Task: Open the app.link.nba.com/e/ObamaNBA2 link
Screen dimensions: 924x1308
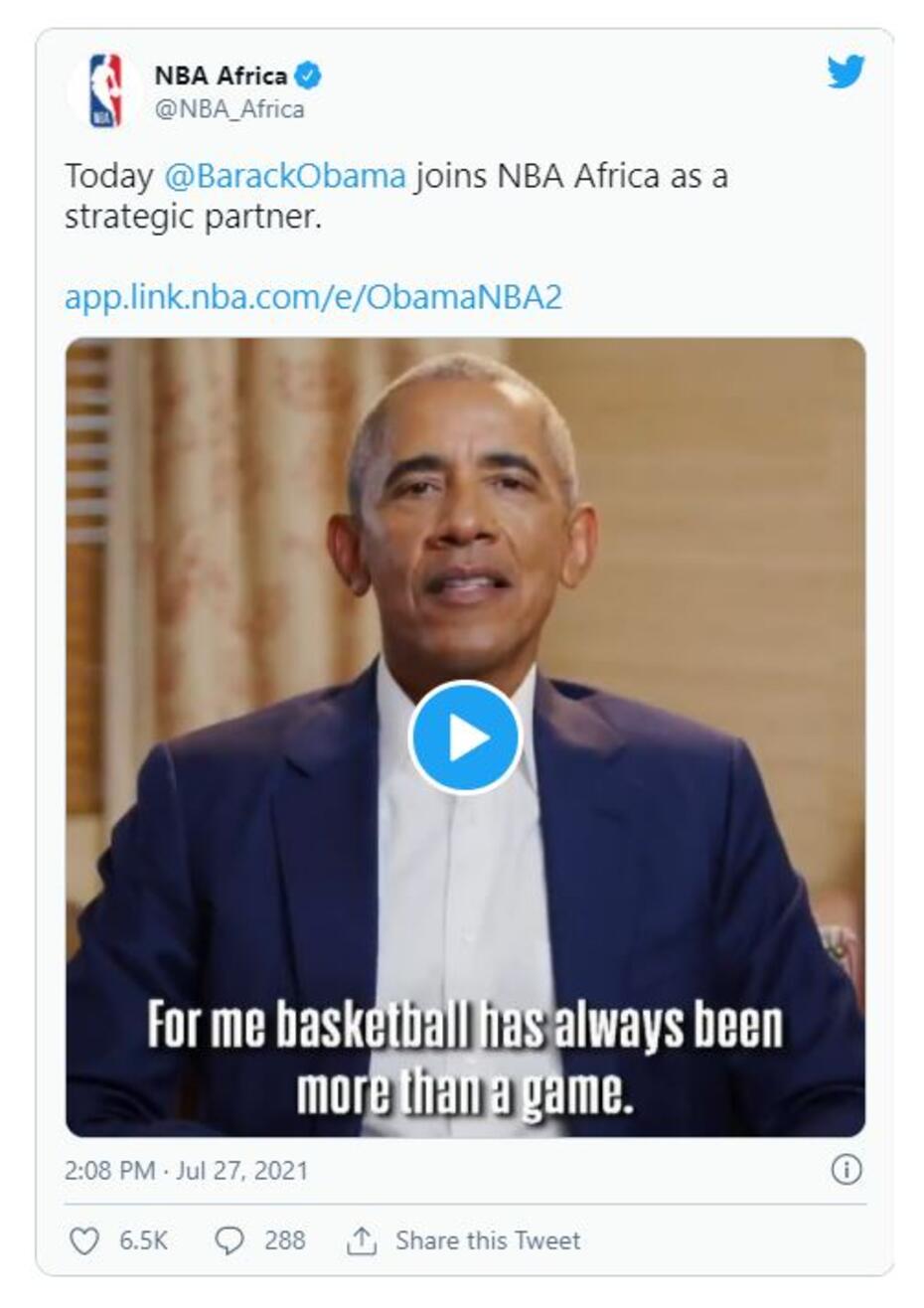Action: 313,297
